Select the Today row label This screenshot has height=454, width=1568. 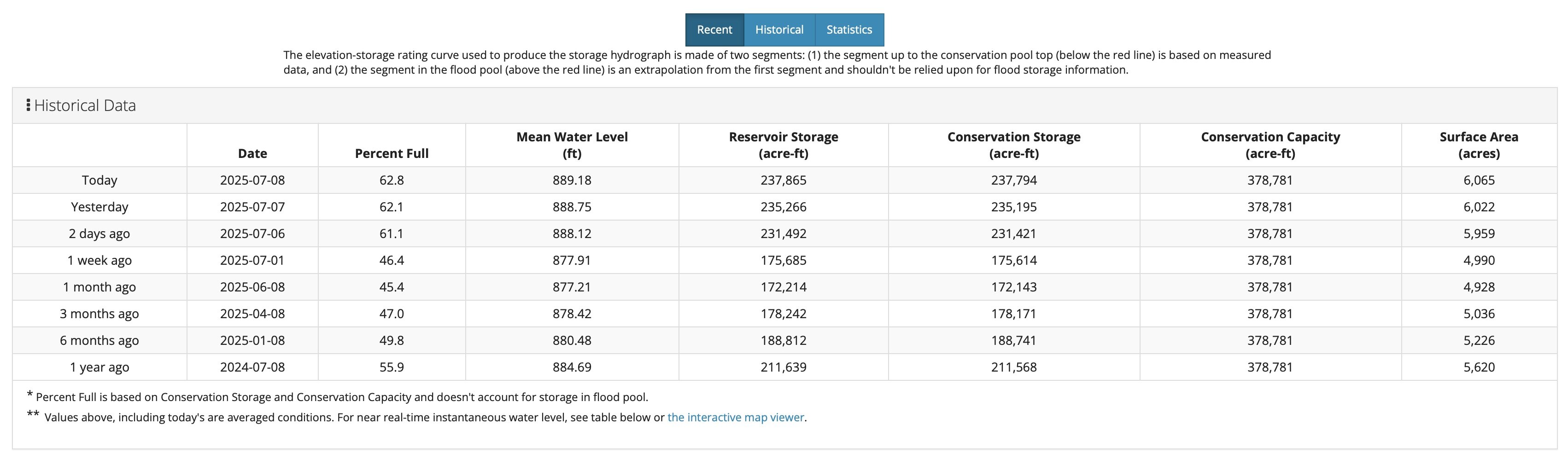coord(100,180)
